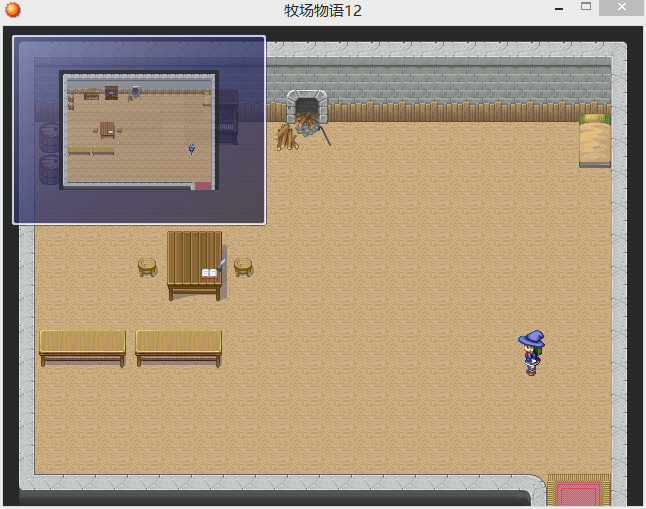Click the red doormat at the exit
This screenshot has height=509, width=646.
pyautogui.click(x=578, y=491)
